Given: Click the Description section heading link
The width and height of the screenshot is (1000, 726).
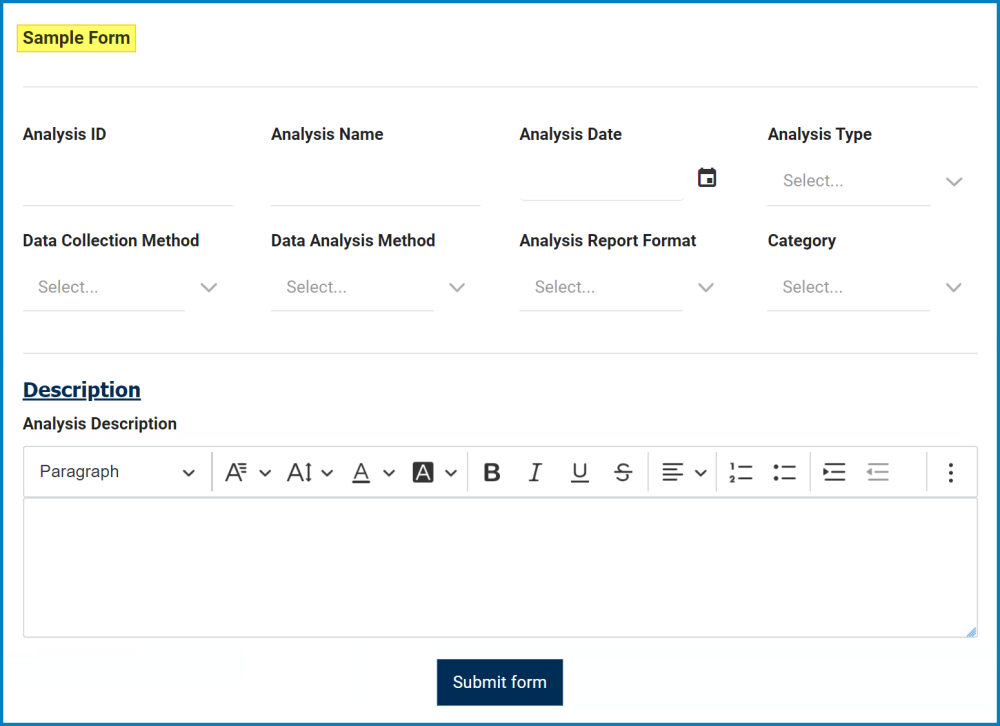Looking at the screenshot, I should point(82,390).
